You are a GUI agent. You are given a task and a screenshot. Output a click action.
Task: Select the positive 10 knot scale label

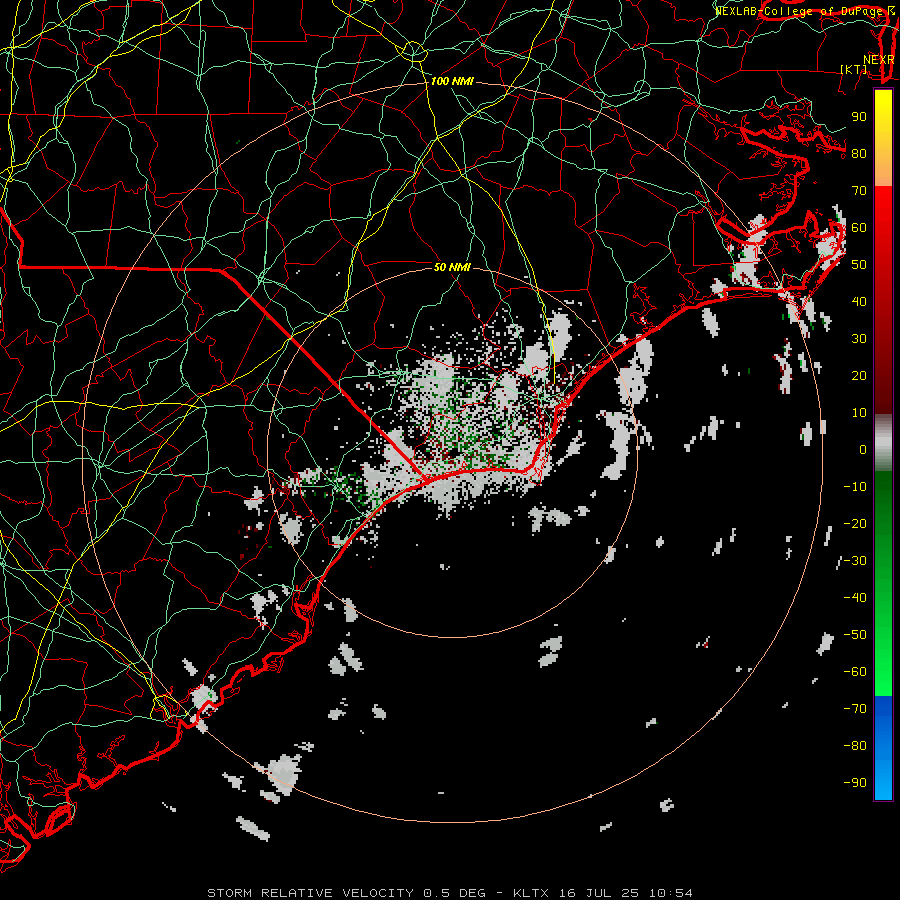(x=859, y=413)
